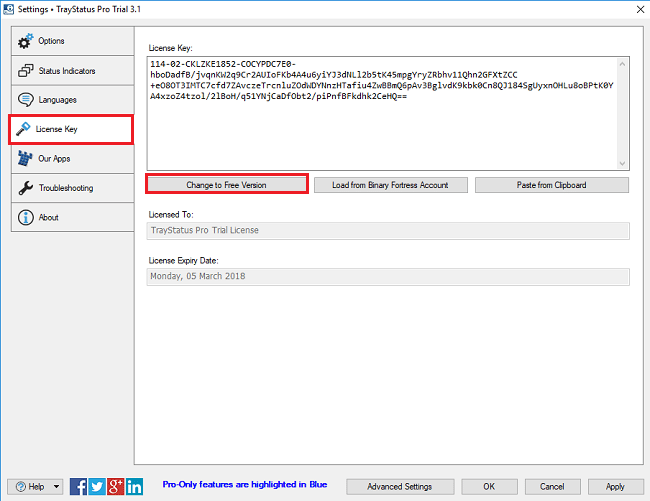Select the License Key tab

coord(71,129)
